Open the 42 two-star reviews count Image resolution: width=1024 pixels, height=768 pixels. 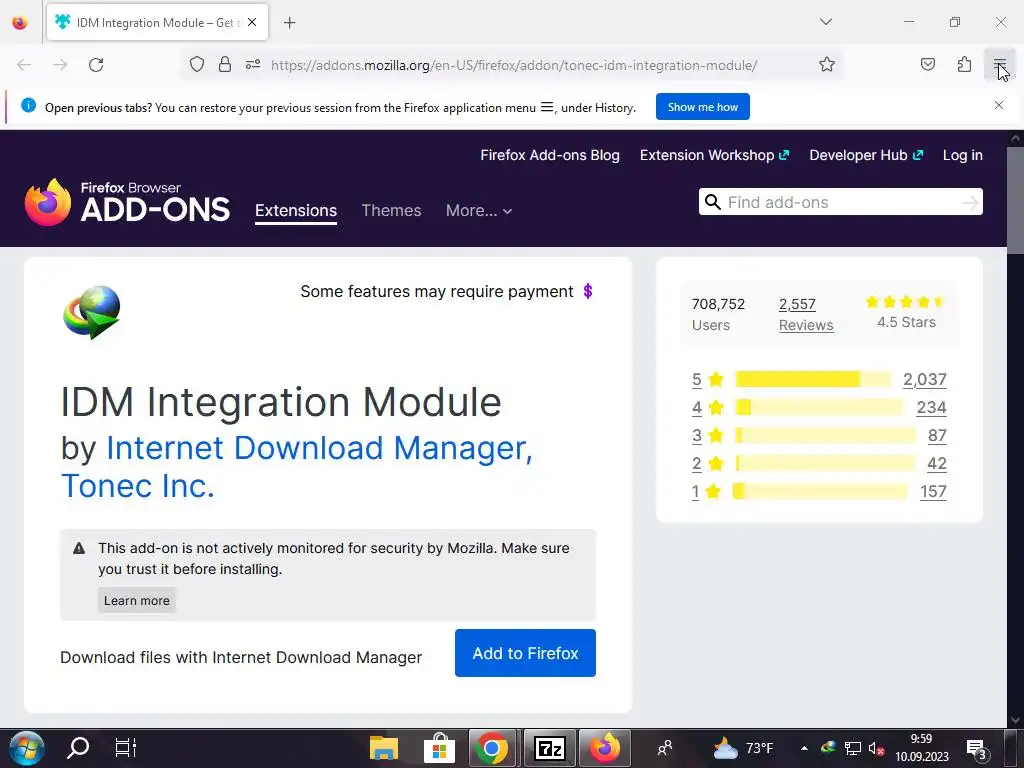(x=936, y=464)
